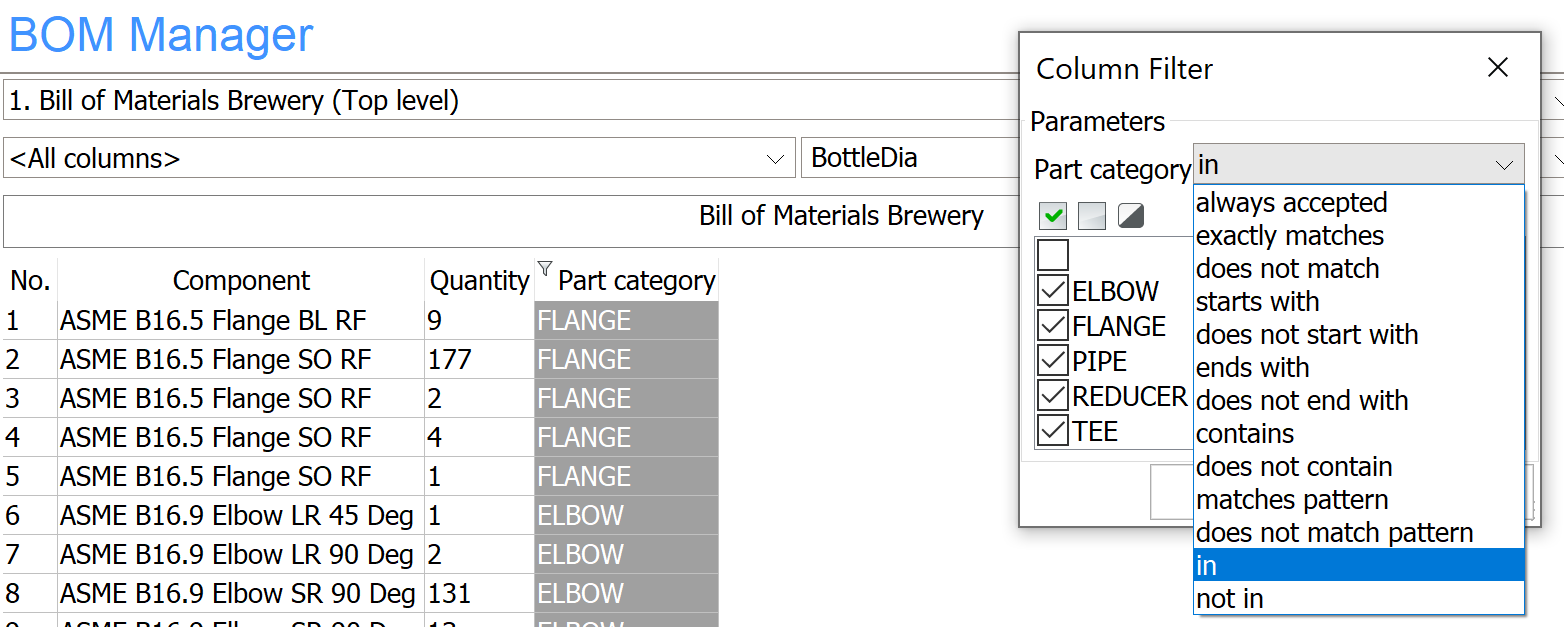This screenshot has width=1564, height=627.
Task: Select 'not in' filter option
Action: point(1230,599)
